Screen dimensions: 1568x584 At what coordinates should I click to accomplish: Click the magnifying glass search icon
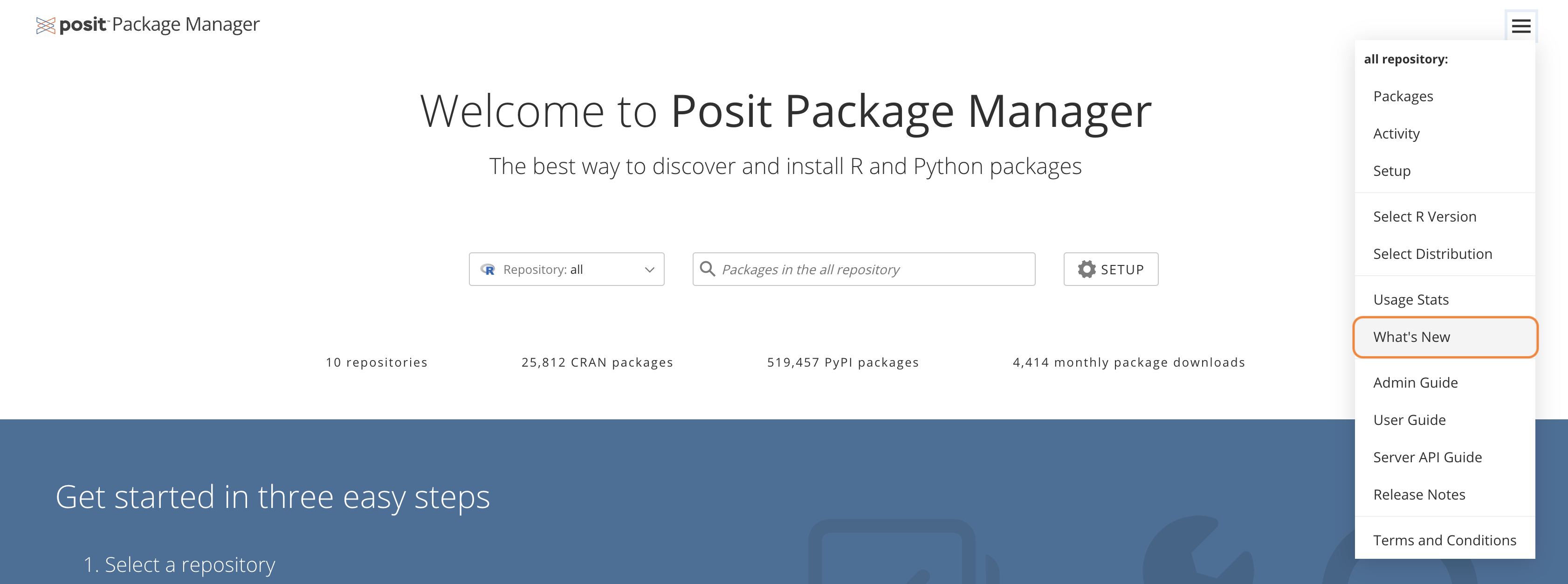pyautogui.click(x=707, y=269)
